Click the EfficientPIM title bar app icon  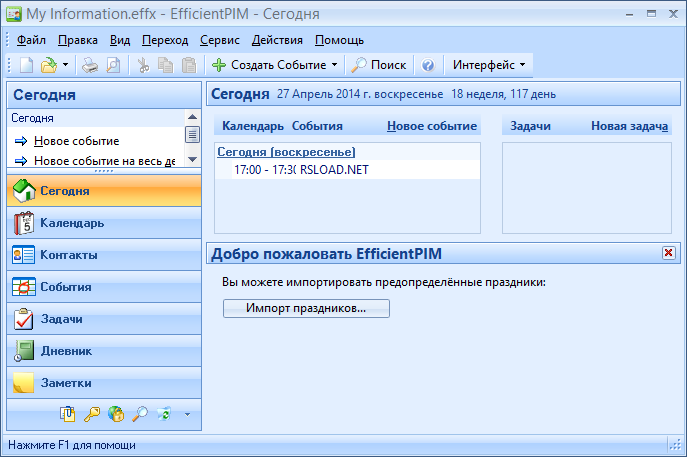tap(14, 14)
